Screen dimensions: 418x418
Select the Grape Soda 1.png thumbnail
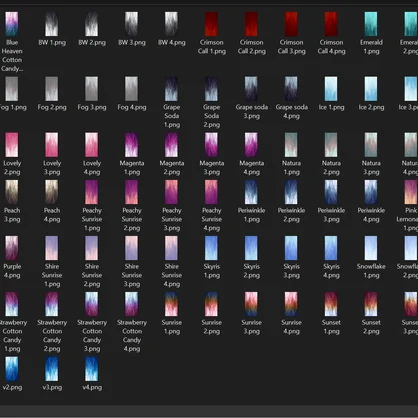point(172,89)
